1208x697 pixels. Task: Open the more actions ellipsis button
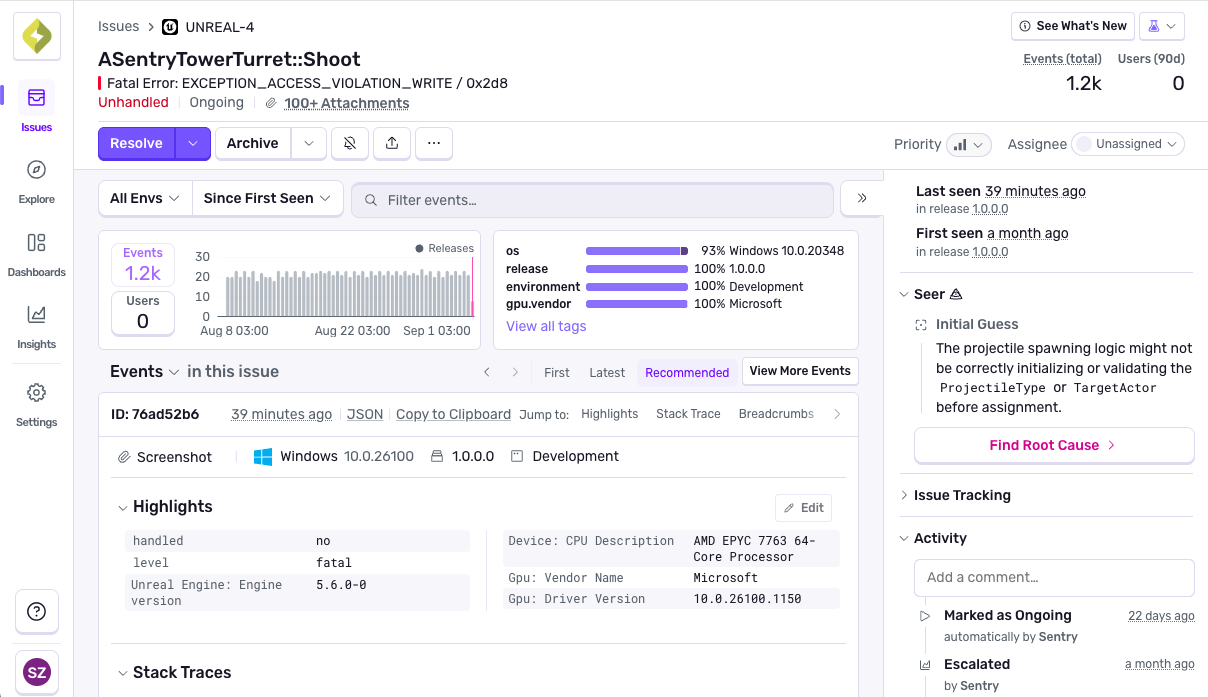click(434, 143)
